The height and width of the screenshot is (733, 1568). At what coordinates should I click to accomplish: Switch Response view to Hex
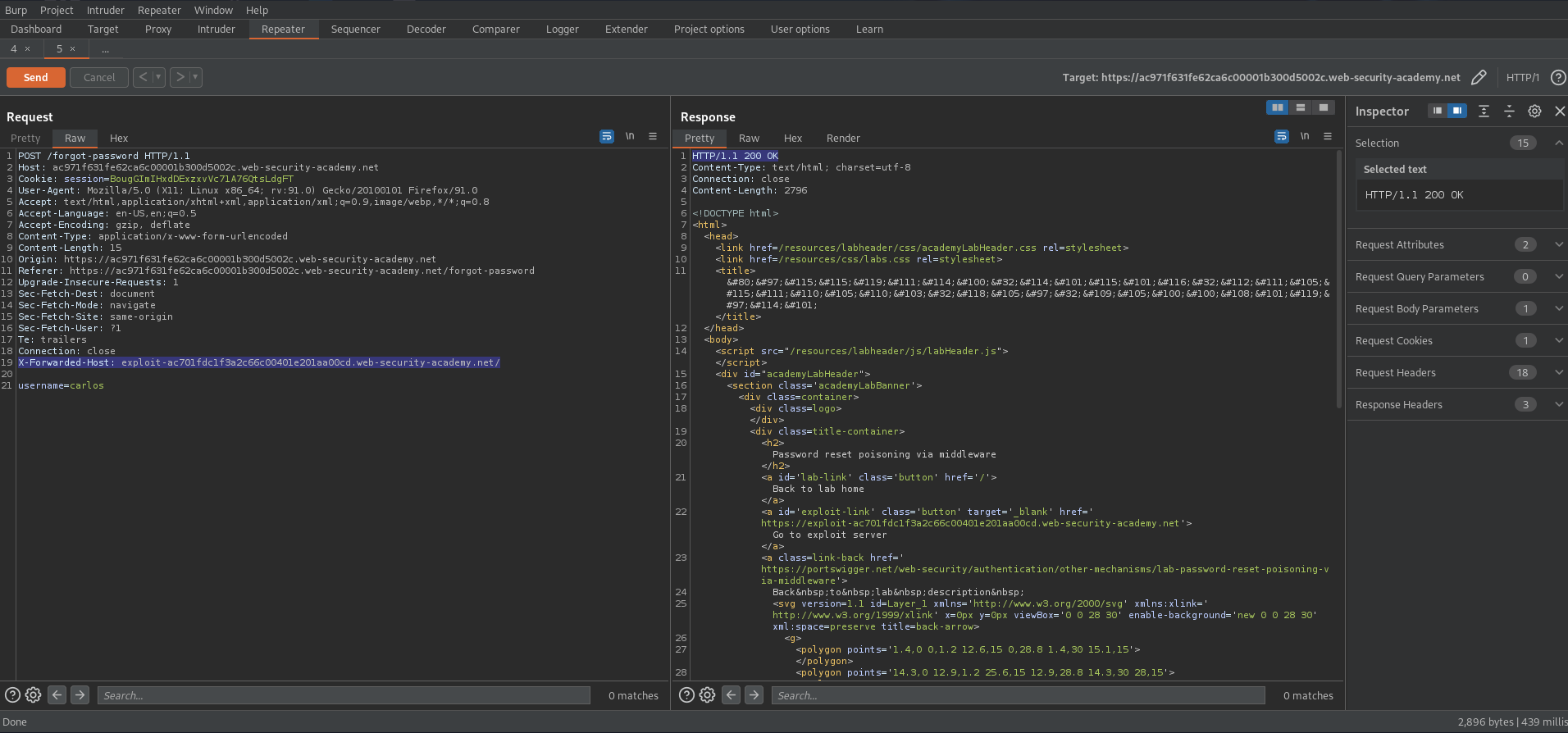coord(793,138)
